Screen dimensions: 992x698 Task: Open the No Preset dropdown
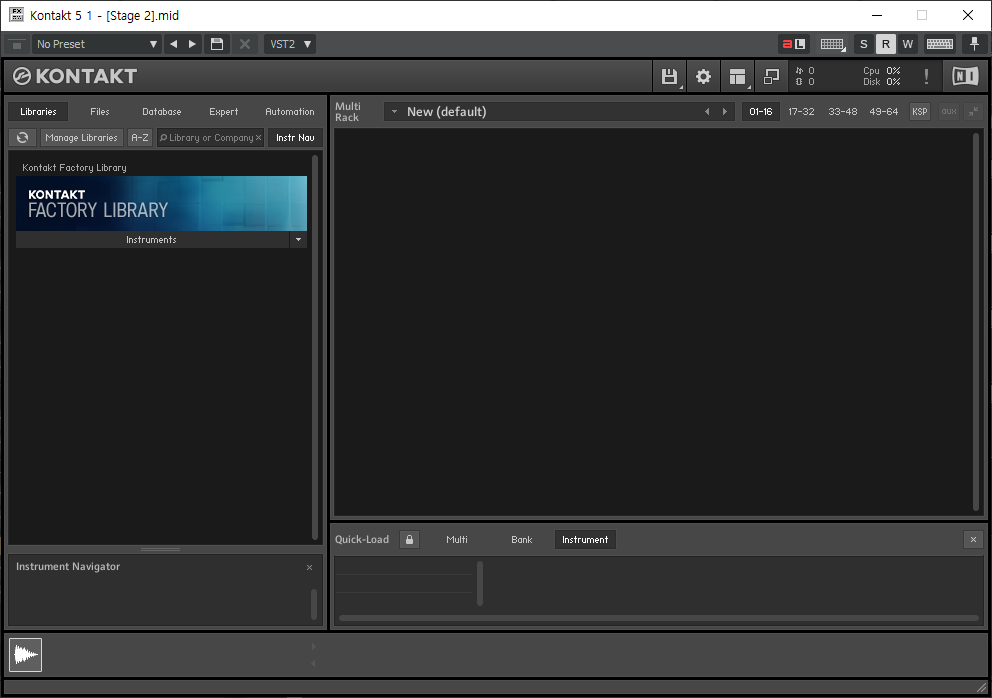97,44
